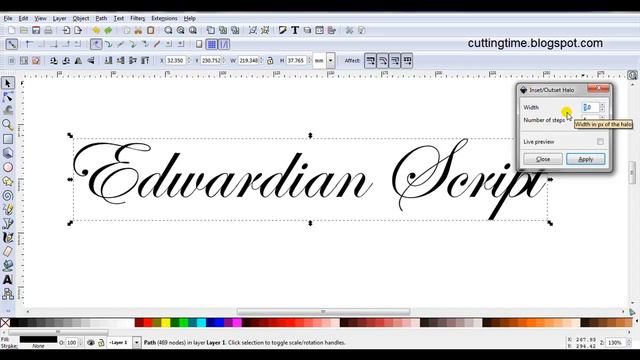This screenshot has width=640, height=360.
Task: Select the Node edit tool
Action: point(8,97)
